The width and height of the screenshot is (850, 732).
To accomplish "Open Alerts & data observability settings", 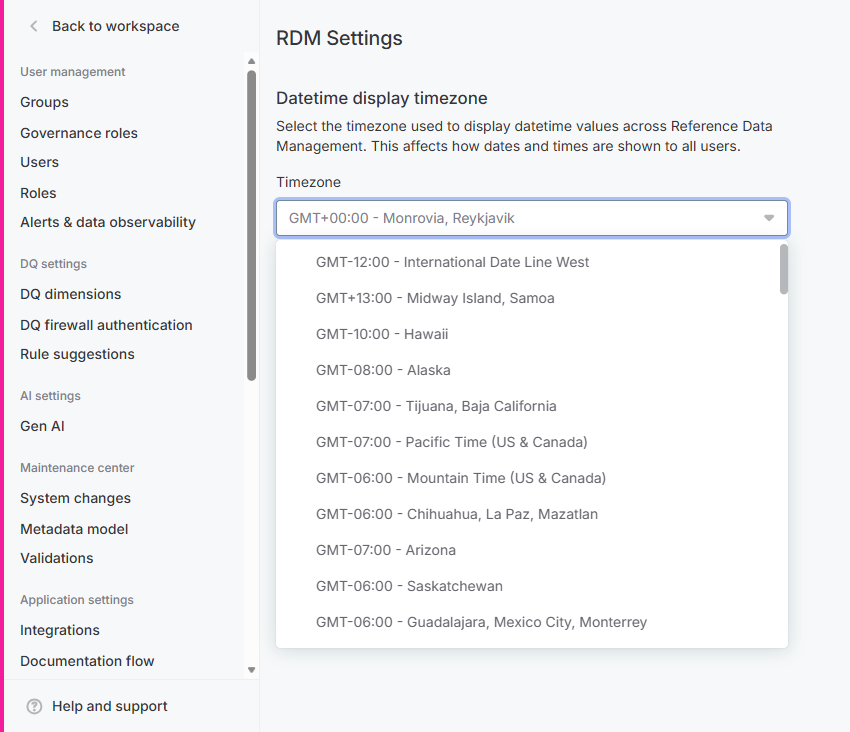I will coord(108,222).
